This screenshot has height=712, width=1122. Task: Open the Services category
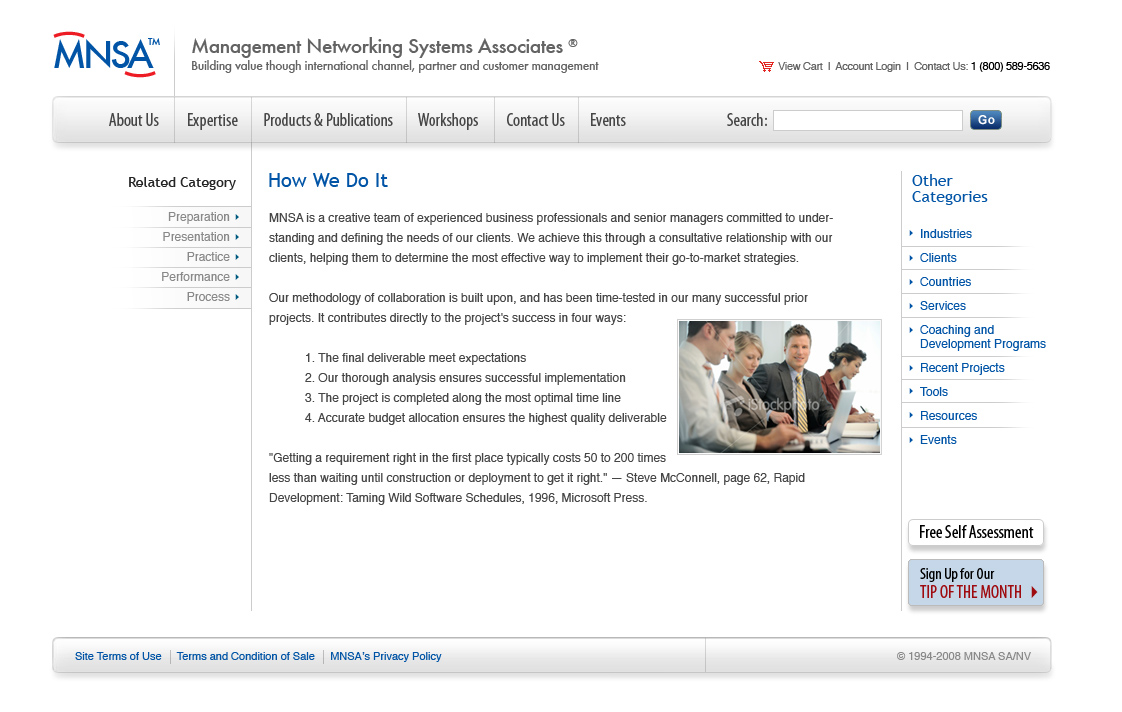[x=942, y=306]
